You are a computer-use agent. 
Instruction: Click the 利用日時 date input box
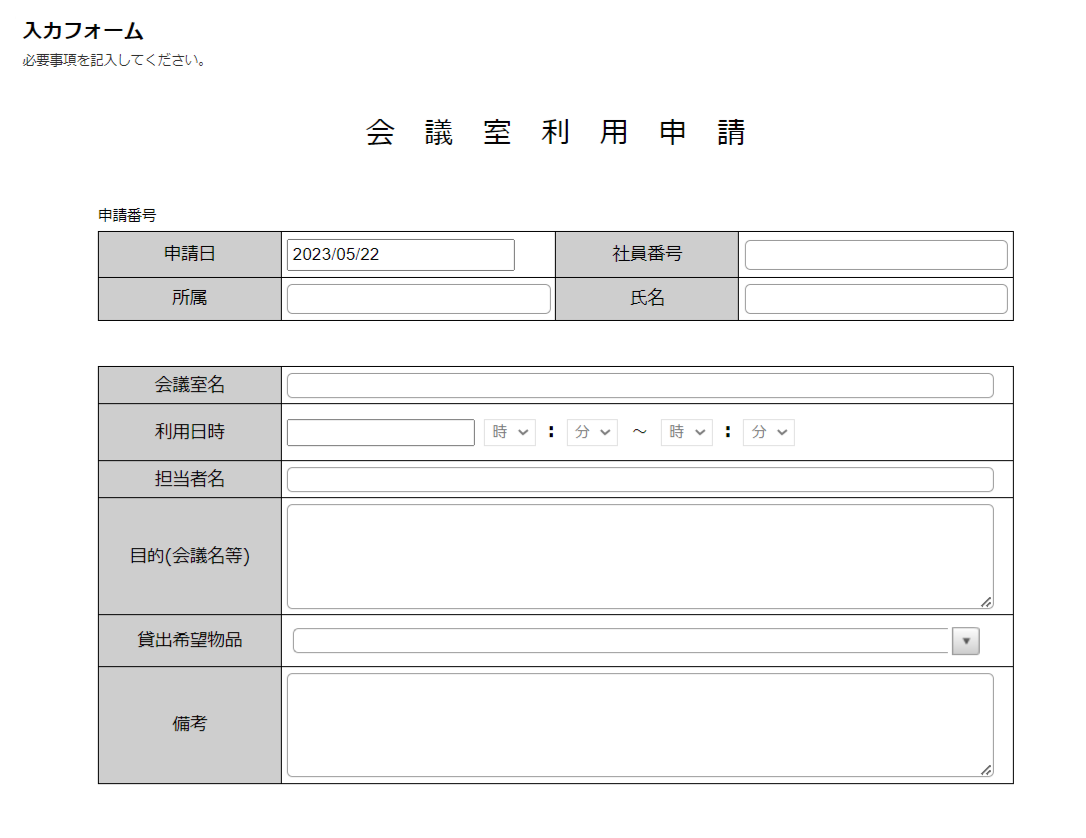pyautogui.click(x=380, y=432)
